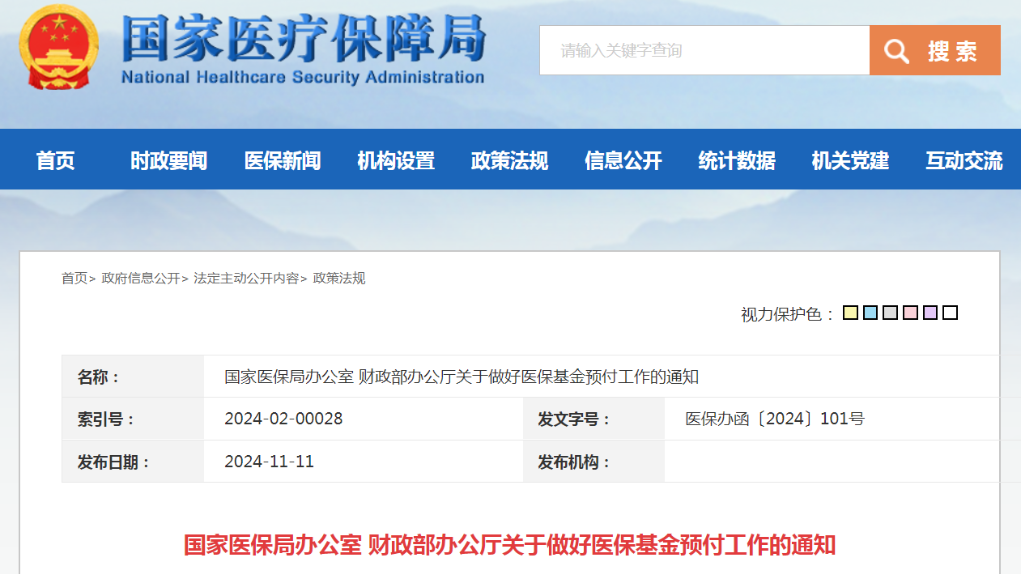The image size is (1021, 574).
Task: Click the 发文字号 label cell
Action: click(x=593, y=419)
